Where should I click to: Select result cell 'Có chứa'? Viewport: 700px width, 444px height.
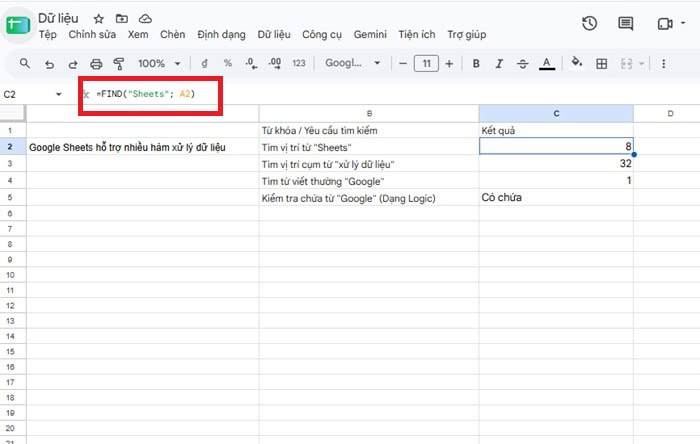556,198
